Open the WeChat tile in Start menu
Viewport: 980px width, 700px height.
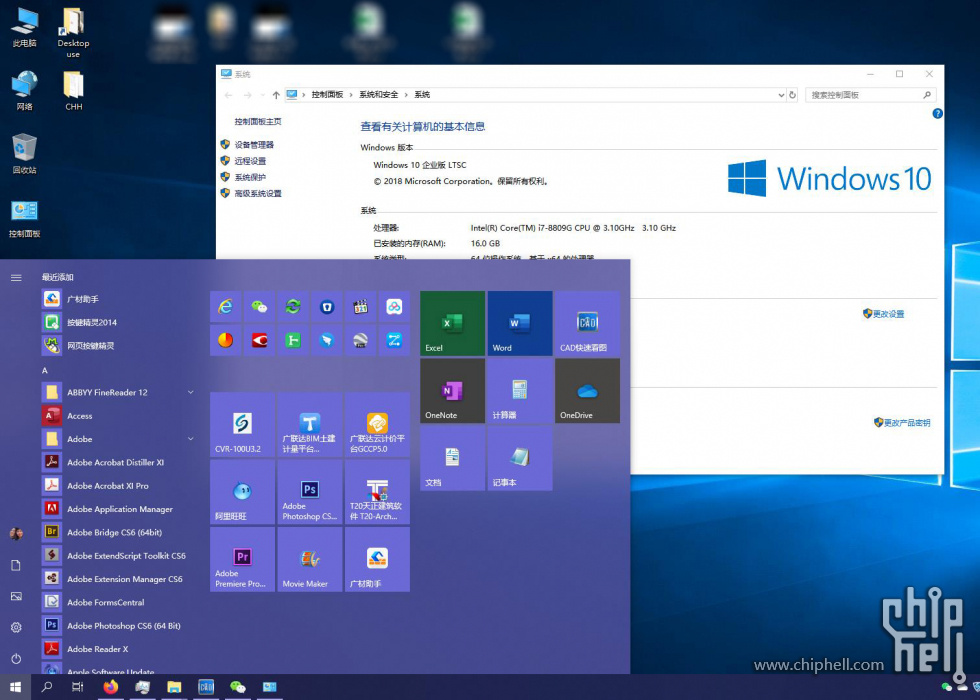[259, 306]
